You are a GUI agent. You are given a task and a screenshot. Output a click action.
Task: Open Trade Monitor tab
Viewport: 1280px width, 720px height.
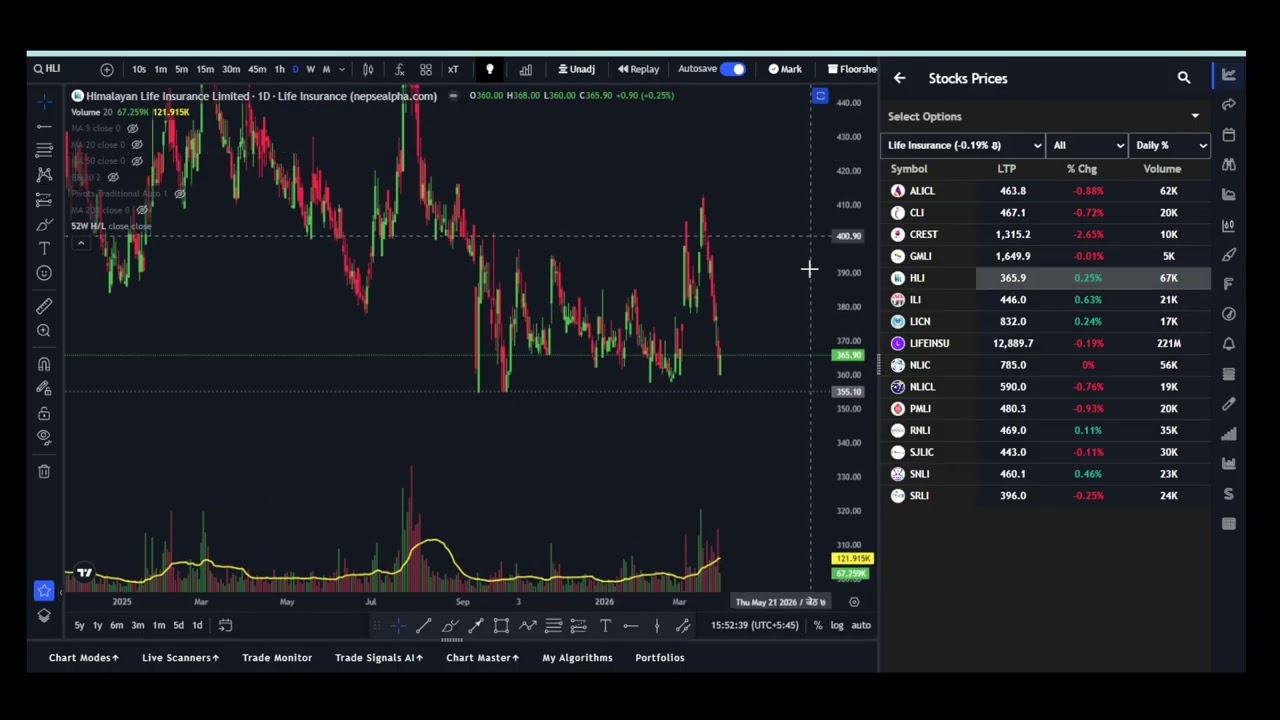point(277,658)
